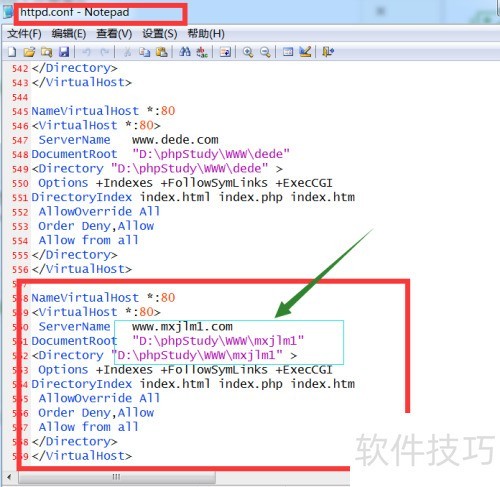Click </VirtualHost> on line 543
The image size is (500, 487).
point(82,82)
